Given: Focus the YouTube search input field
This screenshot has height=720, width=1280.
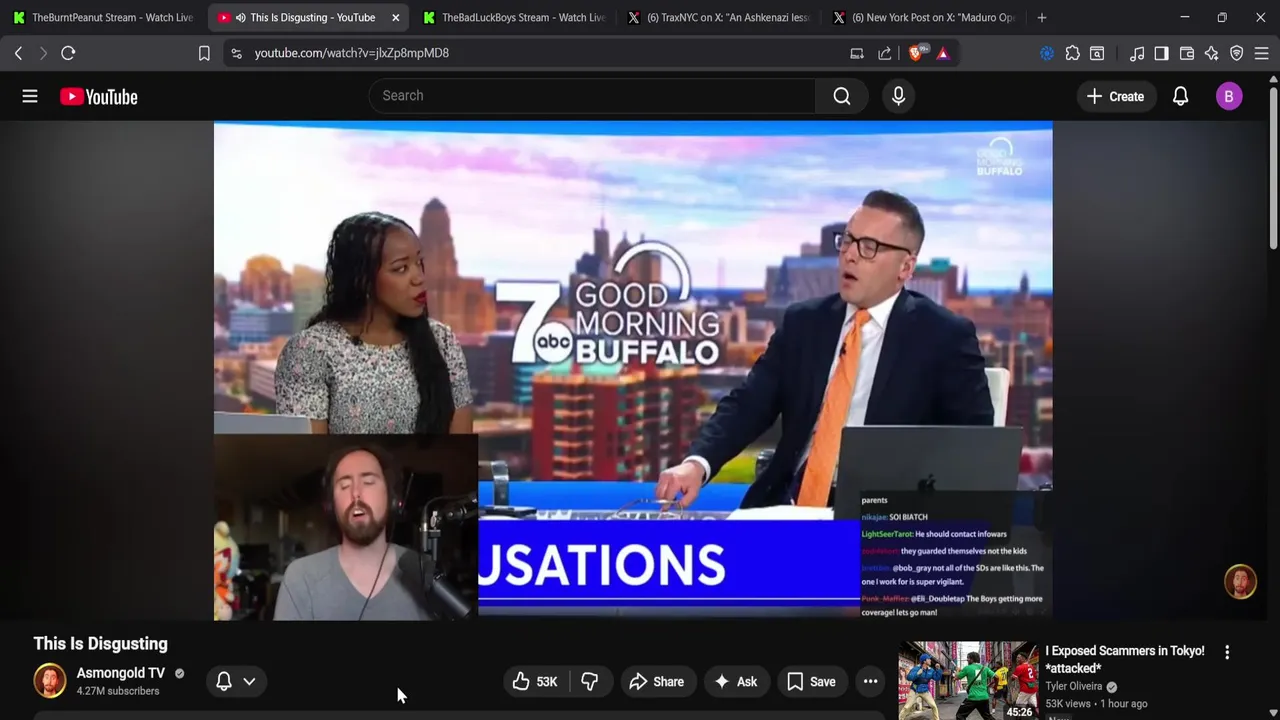Looking at the screenshot, I should (x=592, y=96).
